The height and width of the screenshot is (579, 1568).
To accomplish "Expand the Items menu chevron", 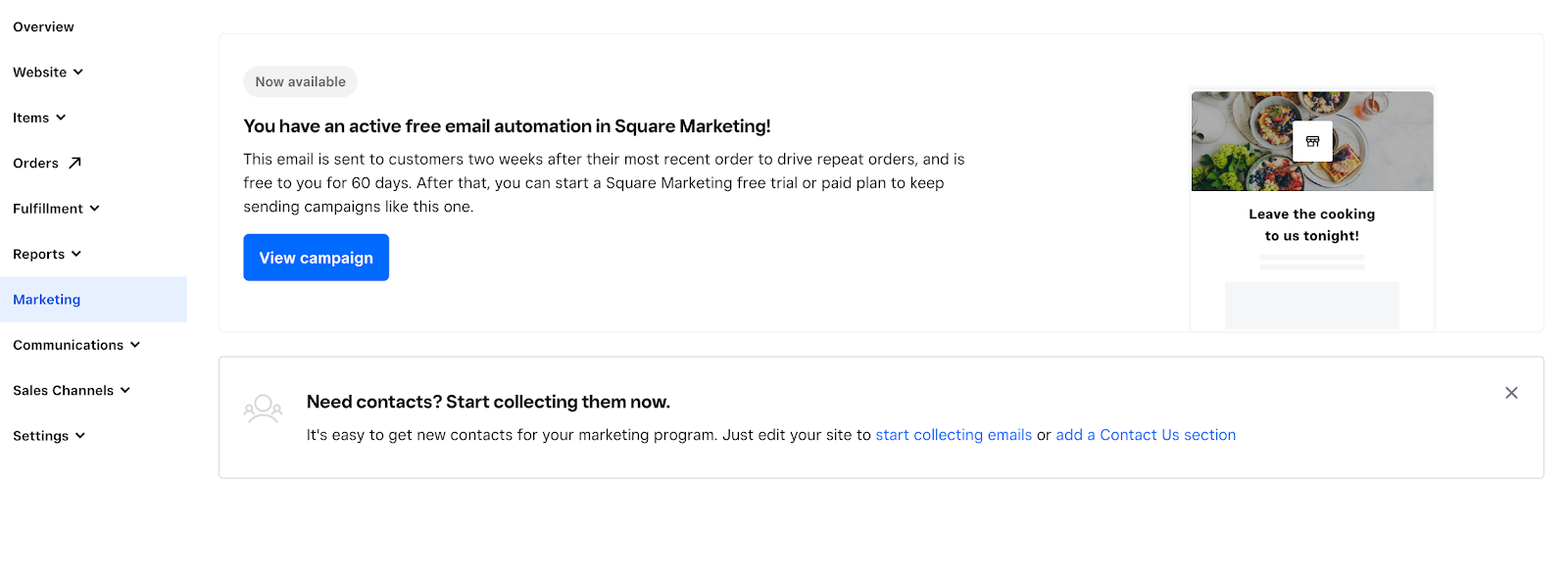I will coord(61,118).
